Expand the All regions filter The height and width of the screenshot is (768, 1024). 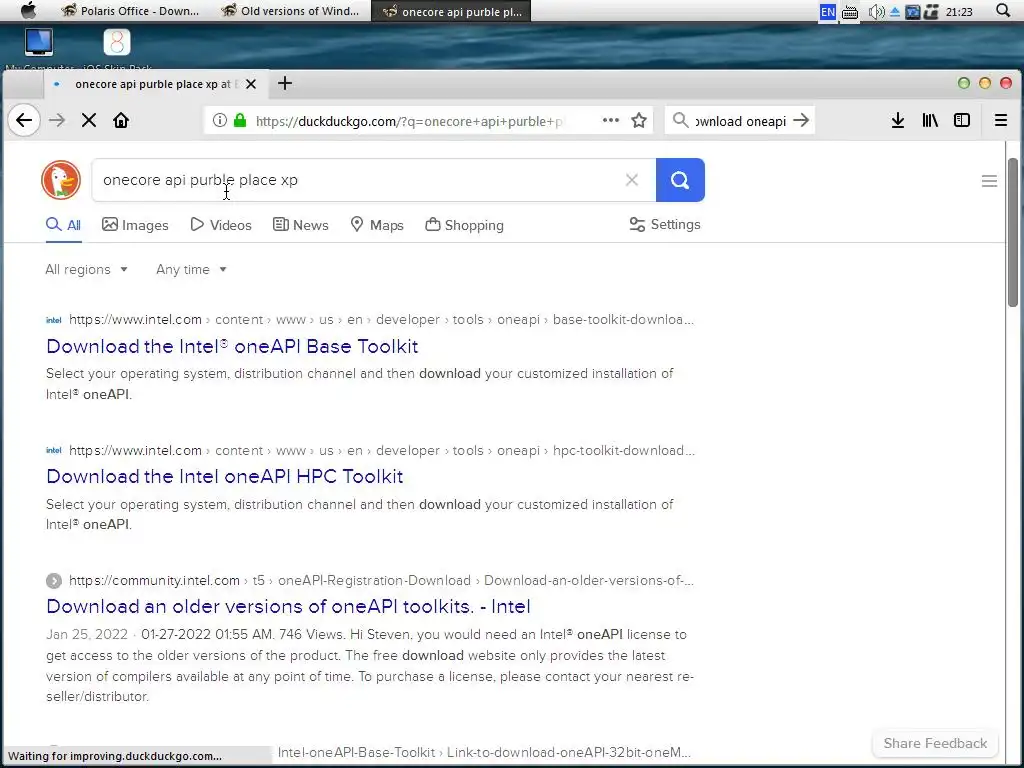pyautogui.click(x=86, y=269)
